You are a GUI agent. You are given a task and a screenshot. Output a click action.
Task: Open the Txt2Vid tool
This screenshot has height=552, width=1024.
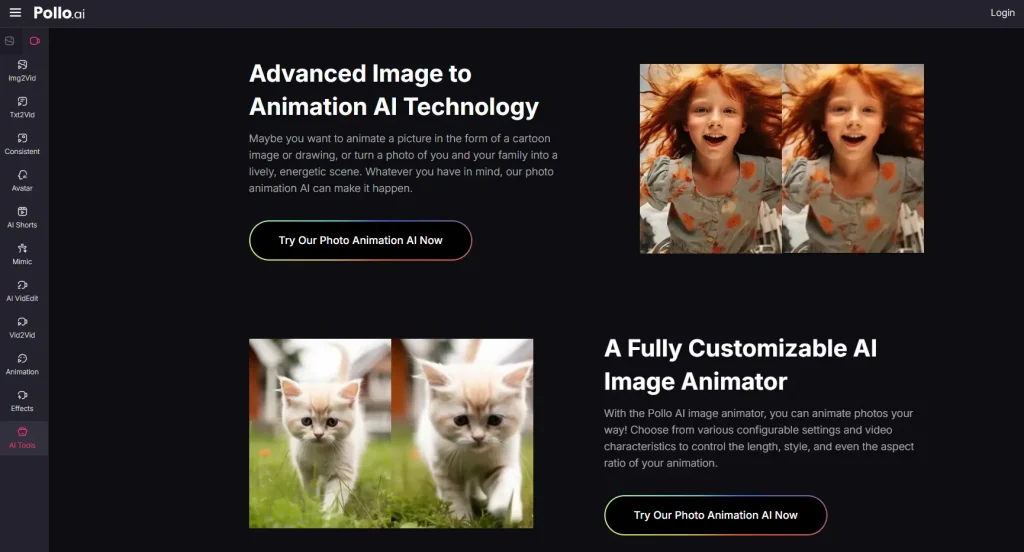[22, 107]
